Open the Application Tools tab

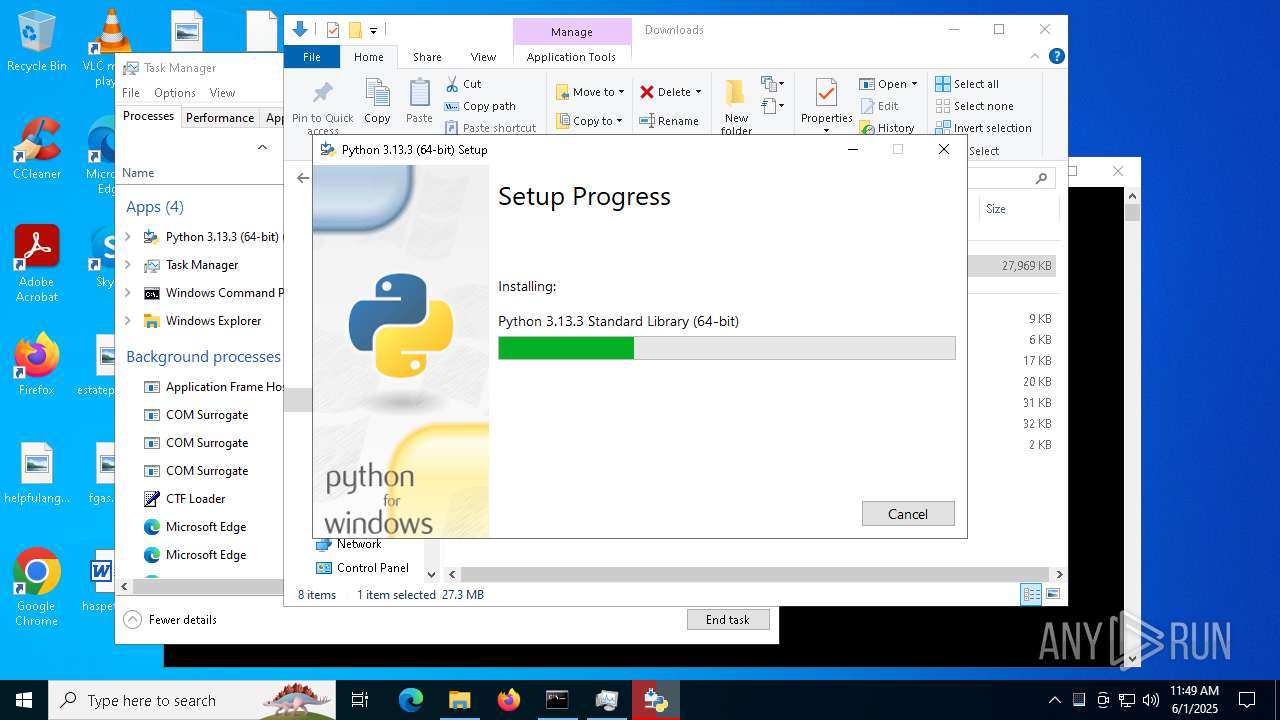(x=571, y=57)
